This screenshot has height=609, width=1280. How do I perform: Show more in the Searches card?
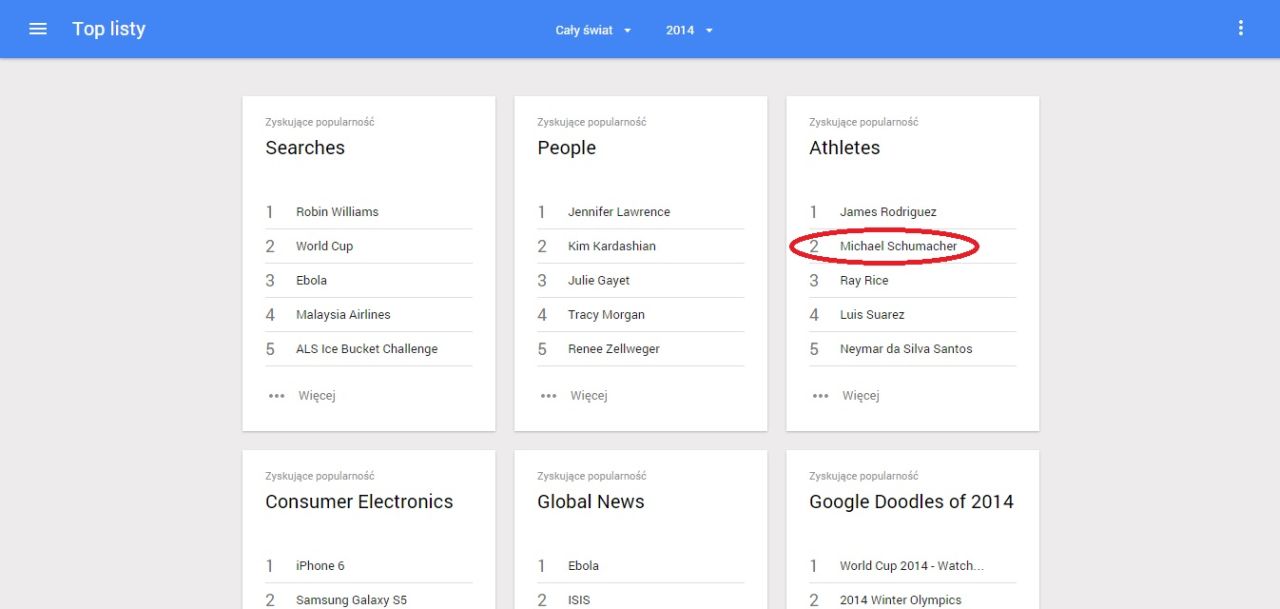coord(302,395)
